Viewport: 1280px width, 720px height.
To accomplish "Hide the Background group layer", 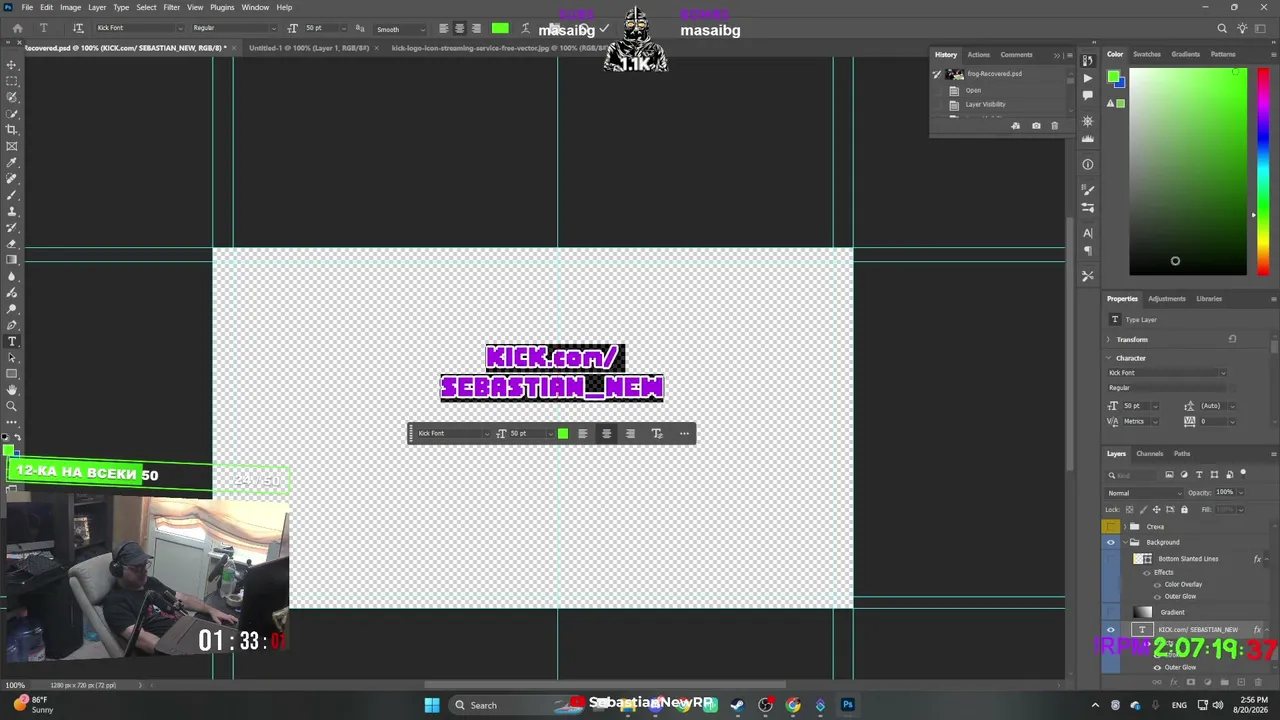I will pos(1110,542).
